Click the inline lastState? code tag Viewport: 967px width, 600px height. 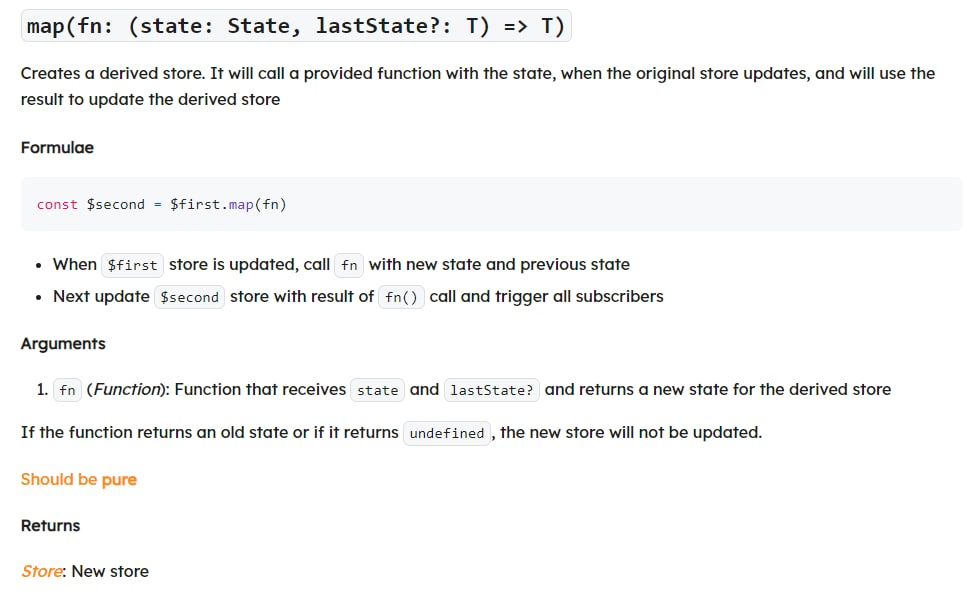[x=491, y=390]
